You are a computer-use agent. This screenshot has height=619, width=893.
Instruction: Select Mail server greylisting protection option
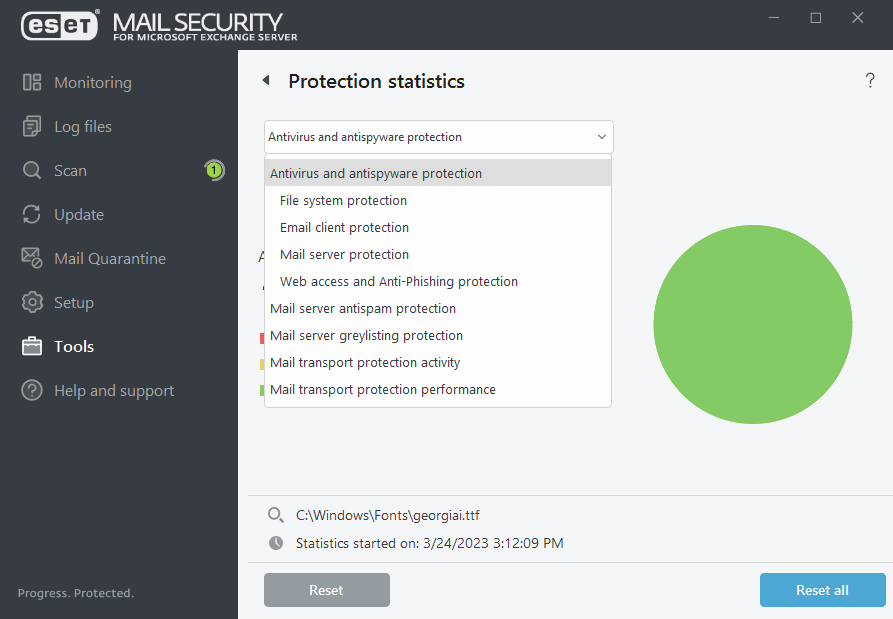pyautogui.click(x=366, y=336)
